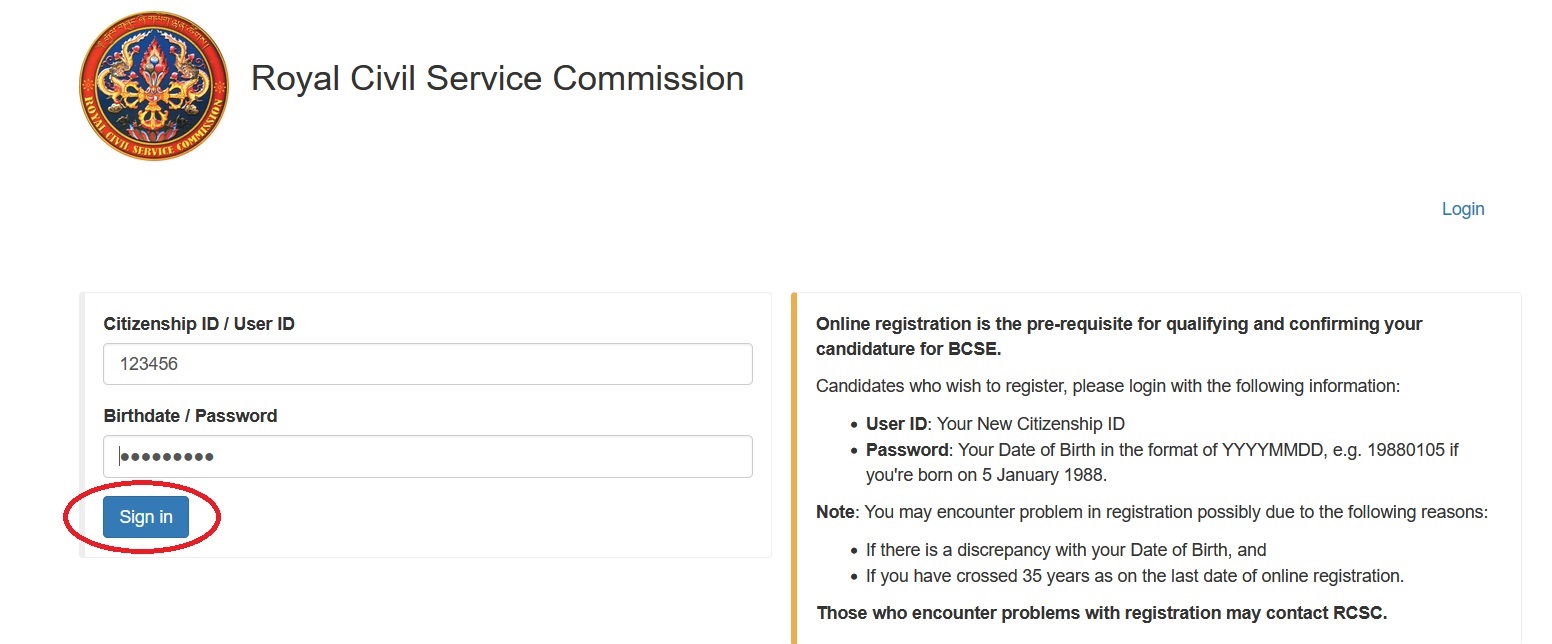The image size is (1552, 644).
Task: Click the Royal Civil Service Commission emblem
Action: (154, 87)
